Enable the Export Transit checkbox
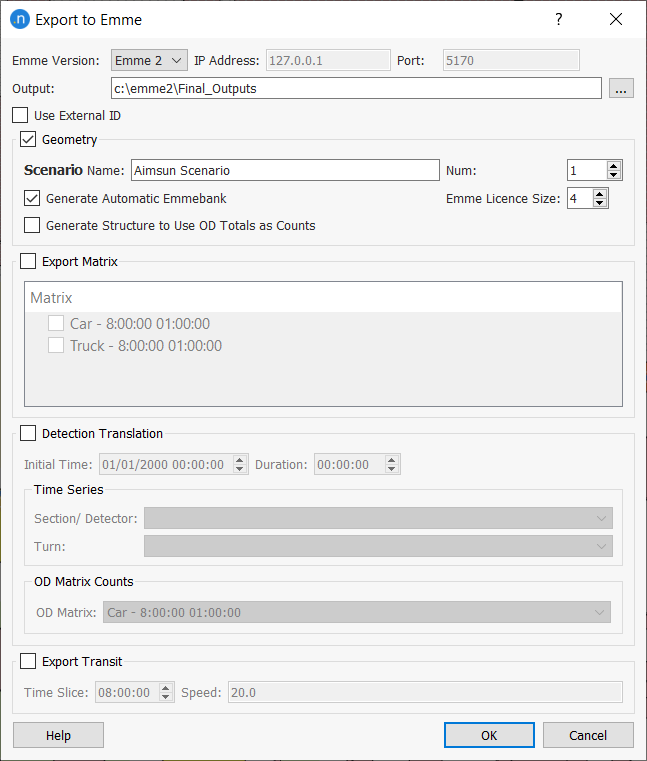This screenshot has width=647, height=761. click(28, 662)
